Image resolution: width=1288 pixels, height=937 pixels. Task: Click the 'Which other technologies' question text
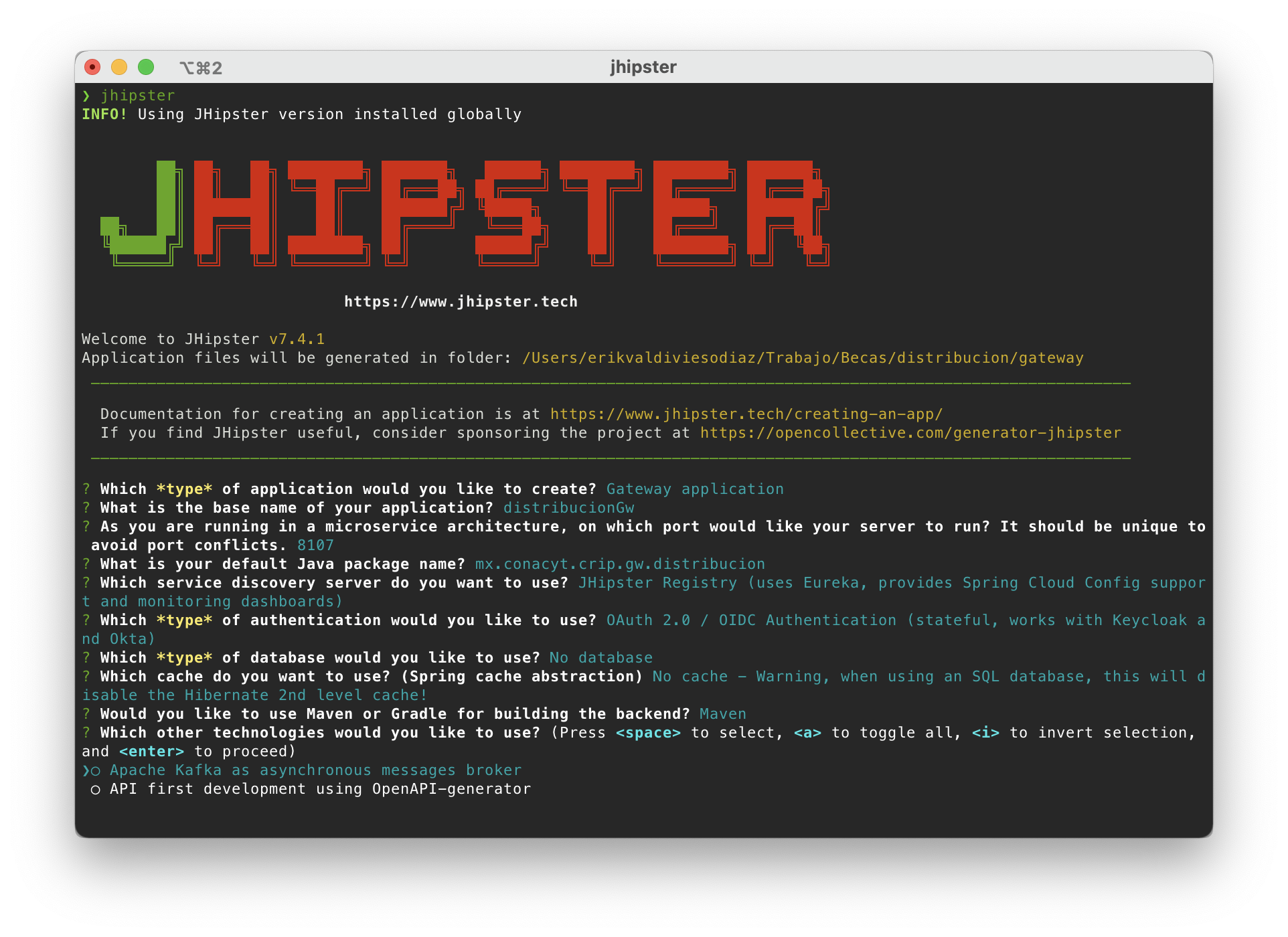point(320,733)
